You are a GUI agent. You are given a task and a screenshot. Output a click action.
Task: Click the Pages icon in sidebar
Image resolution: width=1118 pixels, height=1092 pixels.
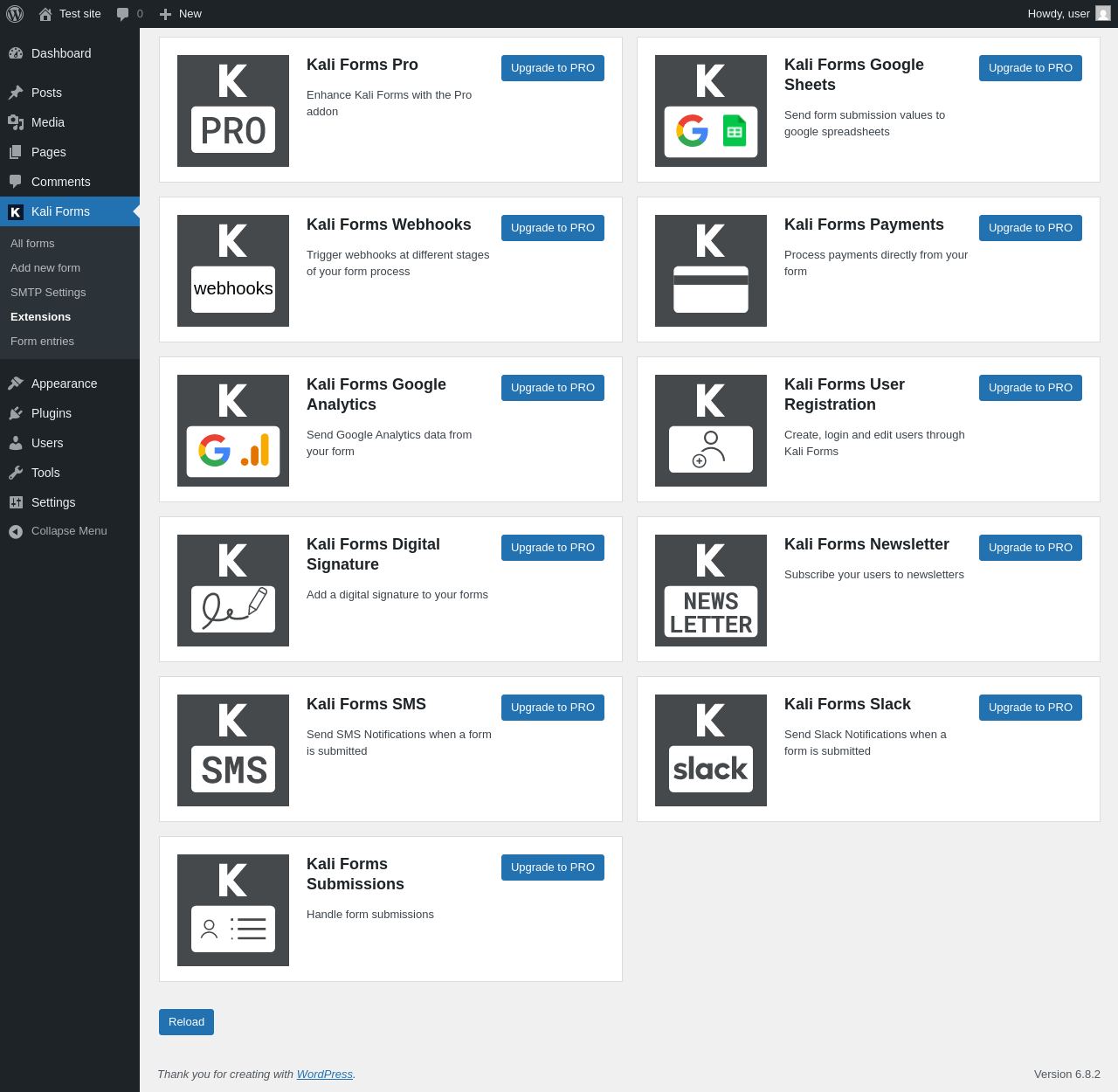[16, 152]
